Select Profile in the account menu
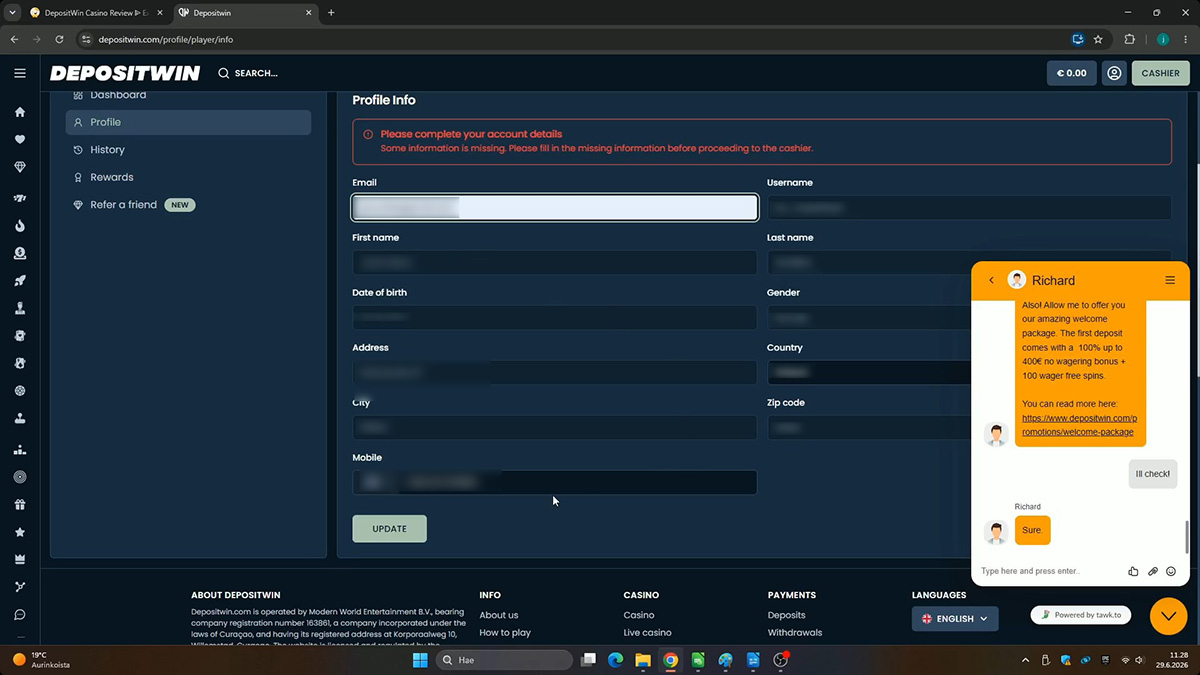Viewport: 1200px width, 675px height. pos(188,122)
